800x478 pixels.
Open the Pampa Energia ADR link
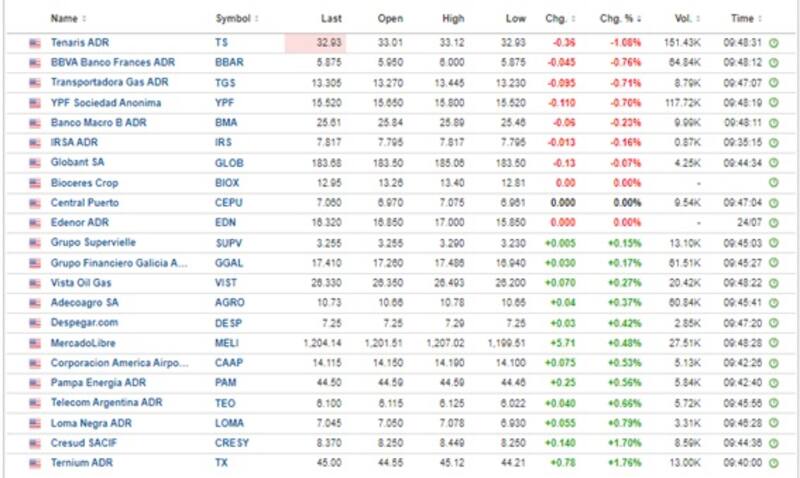pos(95,383)
